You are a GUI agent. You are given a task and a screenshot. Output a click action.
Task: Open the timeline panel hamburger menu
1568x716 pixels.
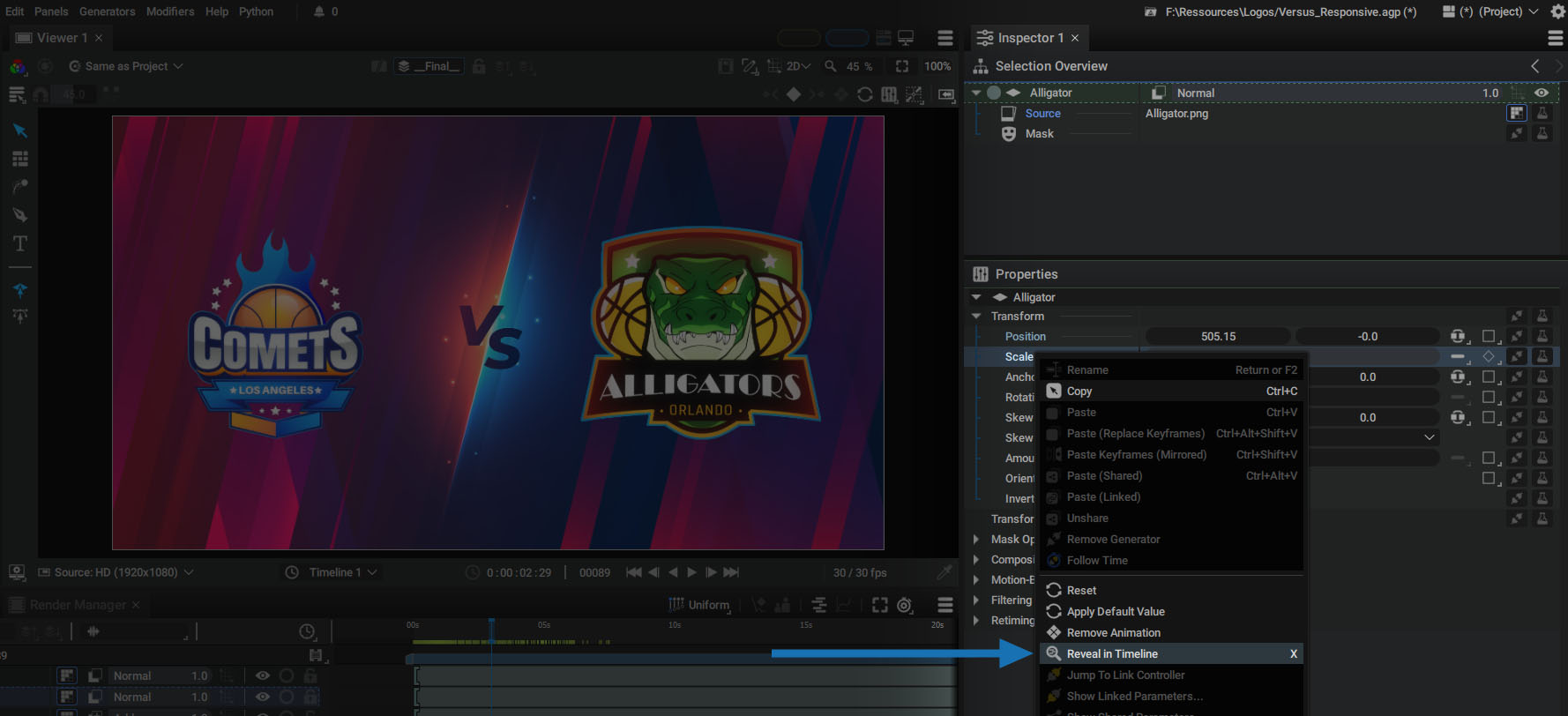click(x=945, y=605)
